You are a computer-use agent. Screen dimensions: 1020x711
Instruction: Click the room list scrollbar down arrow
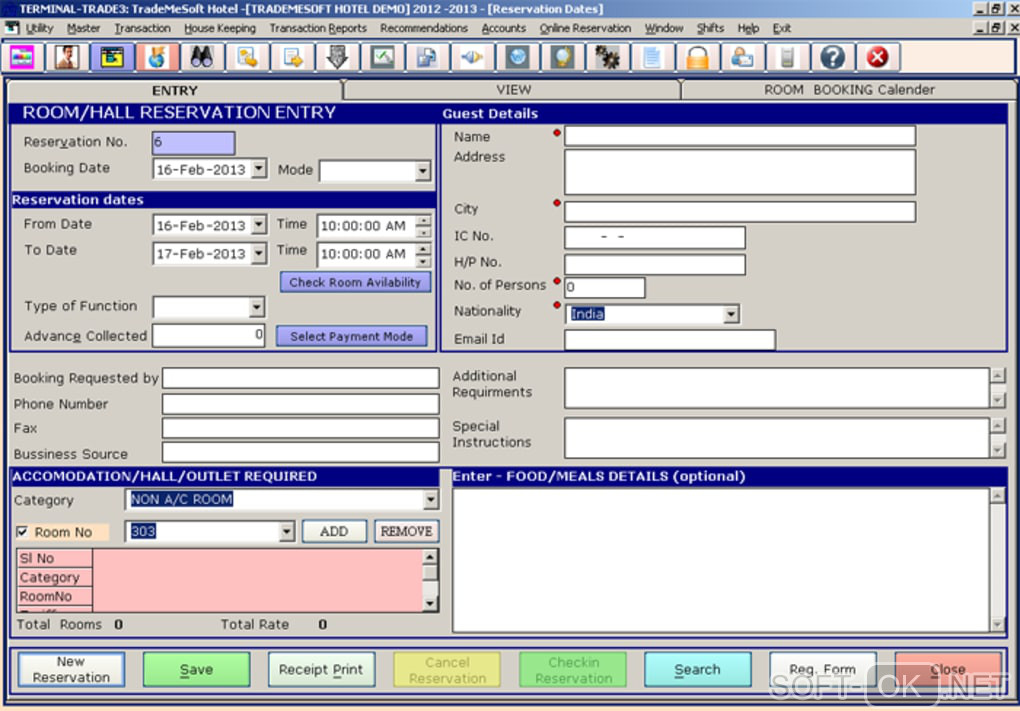click(429, 604)
